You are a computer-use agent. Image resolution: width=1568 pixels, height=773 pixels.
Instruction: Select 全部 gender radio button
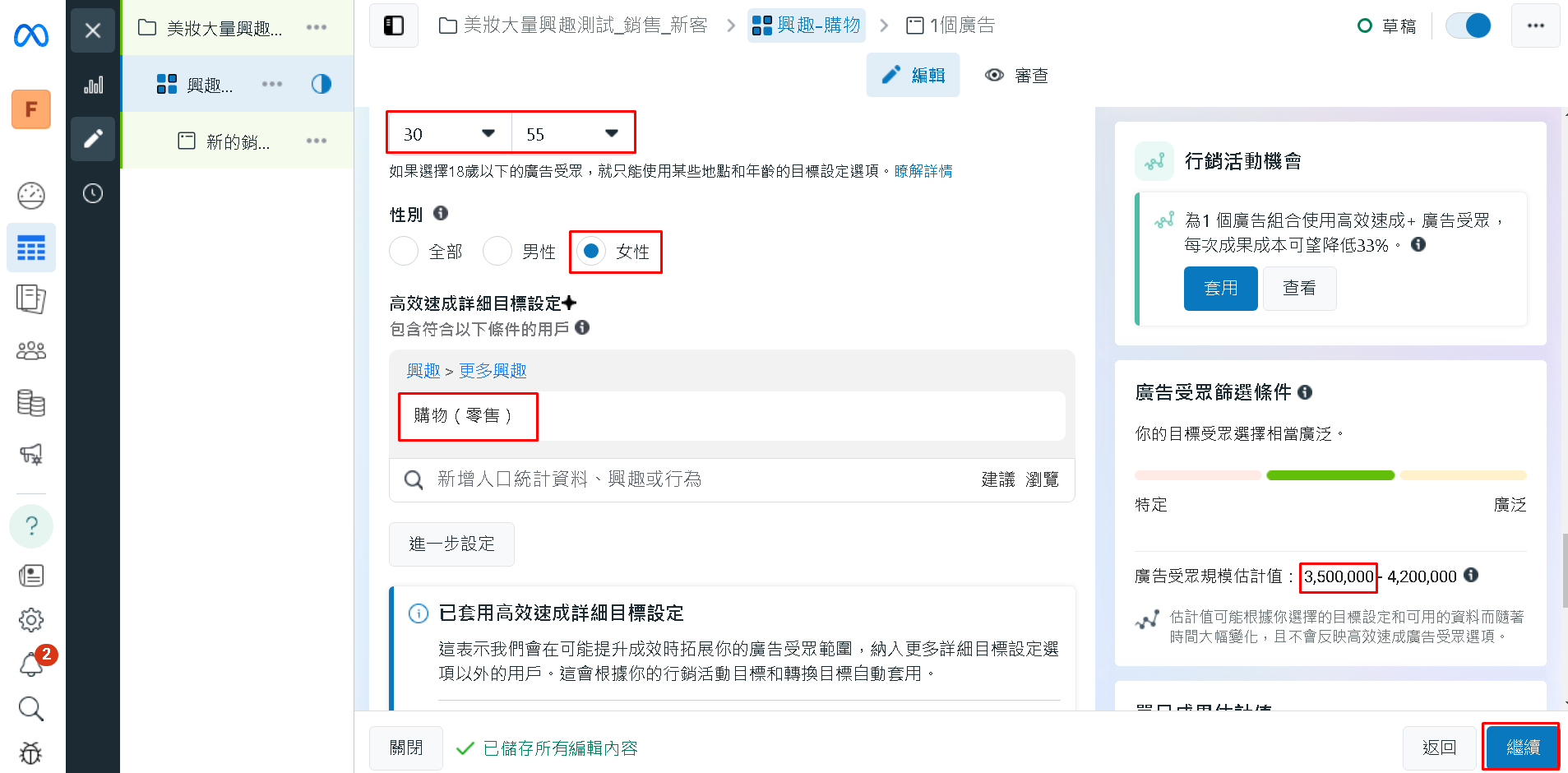(x=404, y=251)
